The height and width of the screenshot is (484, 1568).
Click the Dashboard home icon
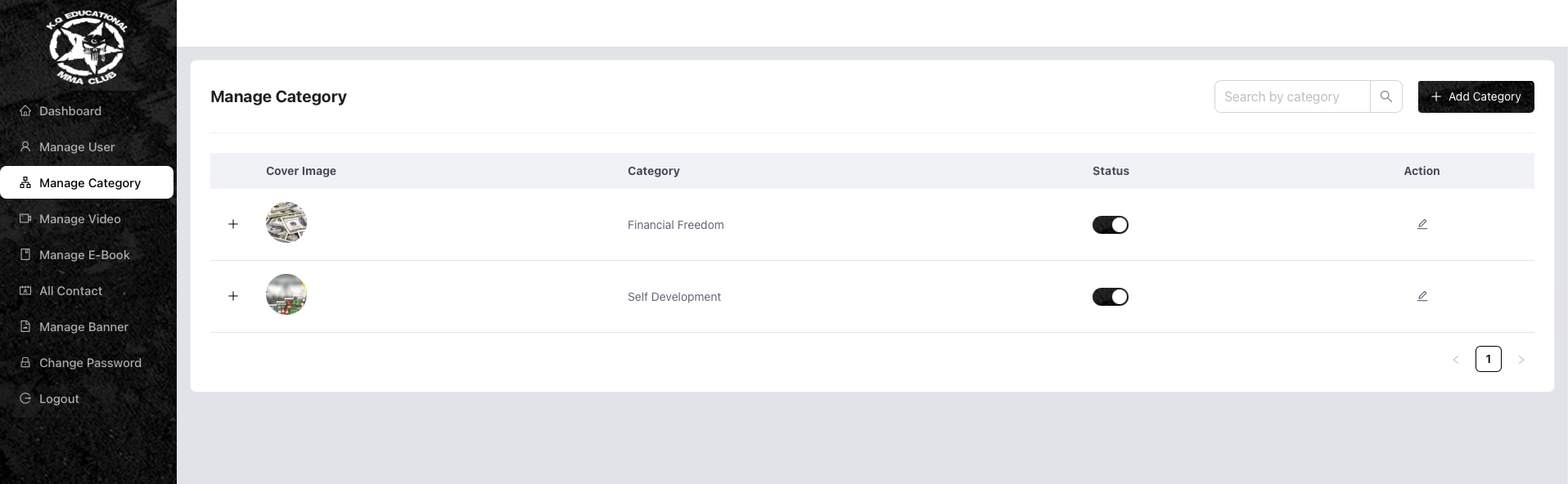pos(25,110)
